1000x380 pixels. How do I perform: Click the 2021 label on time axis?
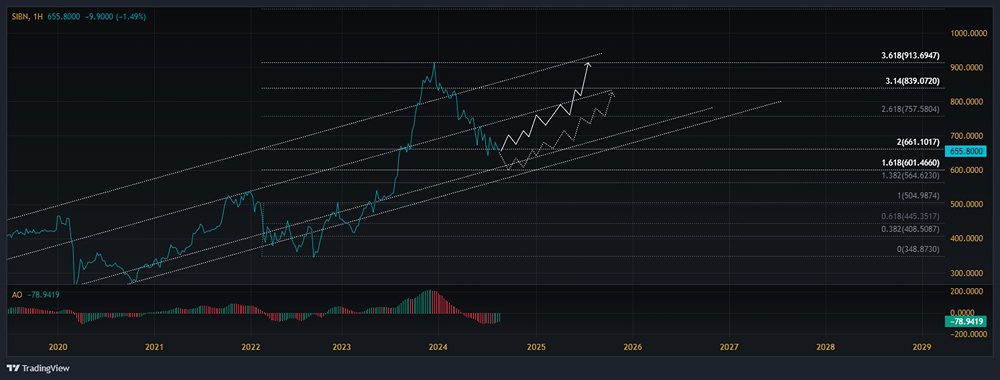pyautogui.click(x=154, y=347)
